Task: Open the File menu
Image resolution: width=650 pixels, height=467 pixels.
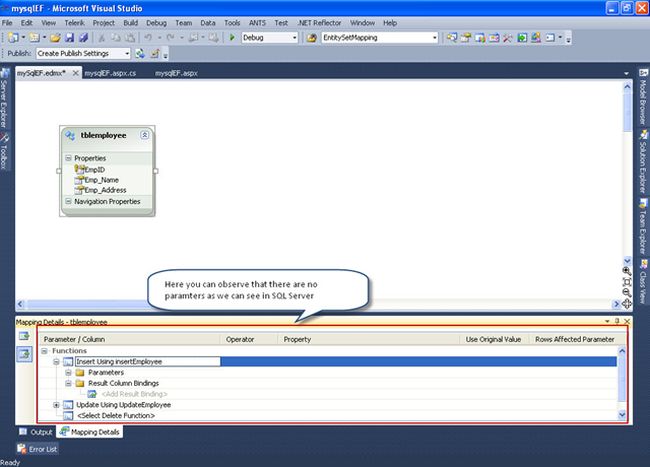Action: coord(7,23)
